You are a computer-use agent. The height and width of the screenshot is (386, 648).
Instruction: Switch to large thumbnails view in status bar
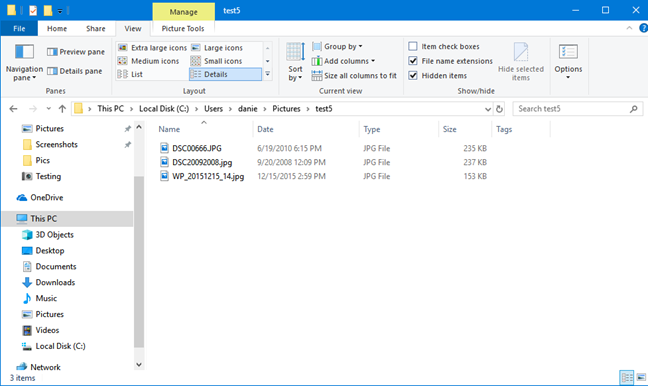tap(641, 377)
